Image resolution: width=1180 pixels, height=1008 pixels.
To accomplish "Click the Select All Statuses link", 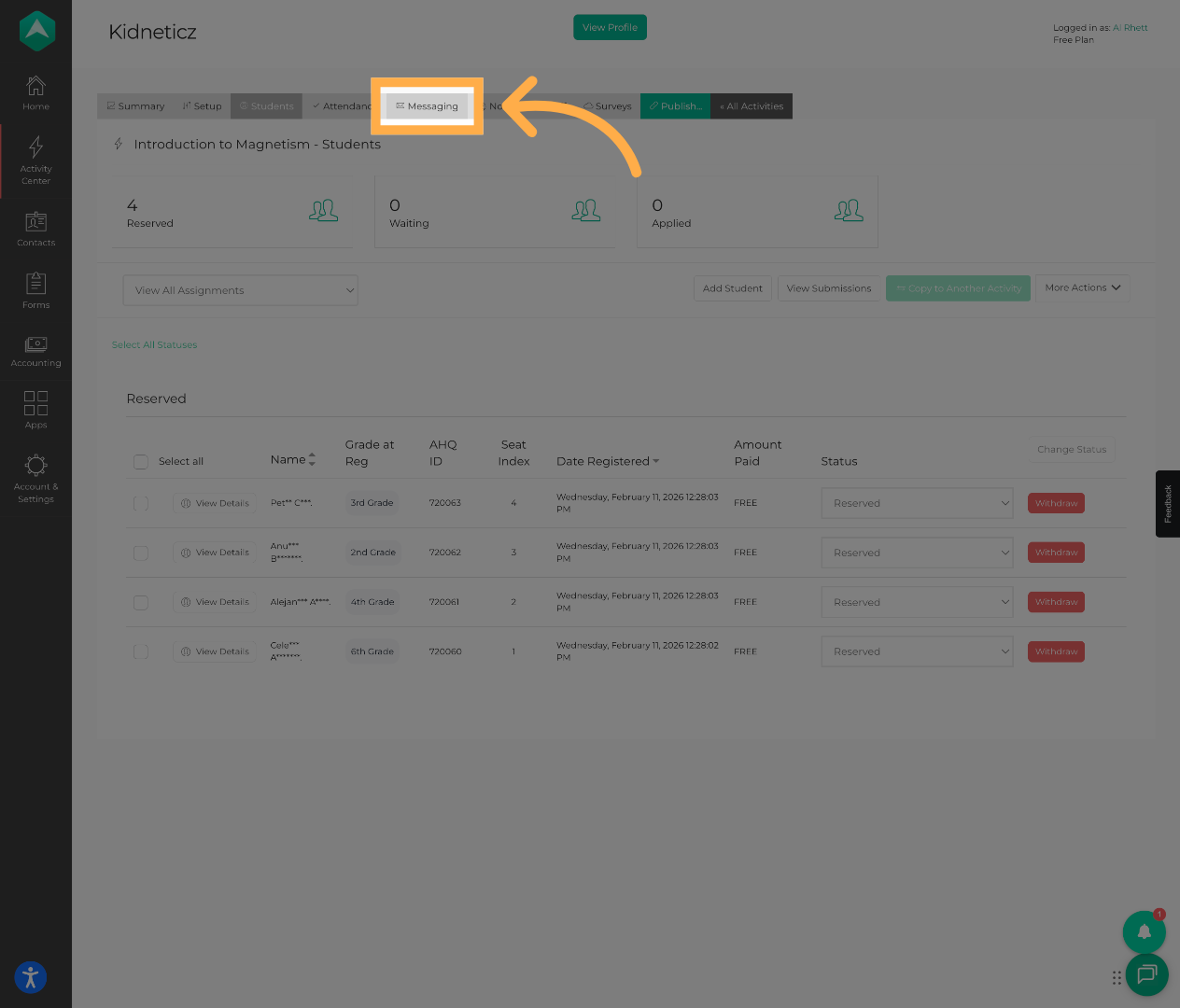I will [154, 345].
